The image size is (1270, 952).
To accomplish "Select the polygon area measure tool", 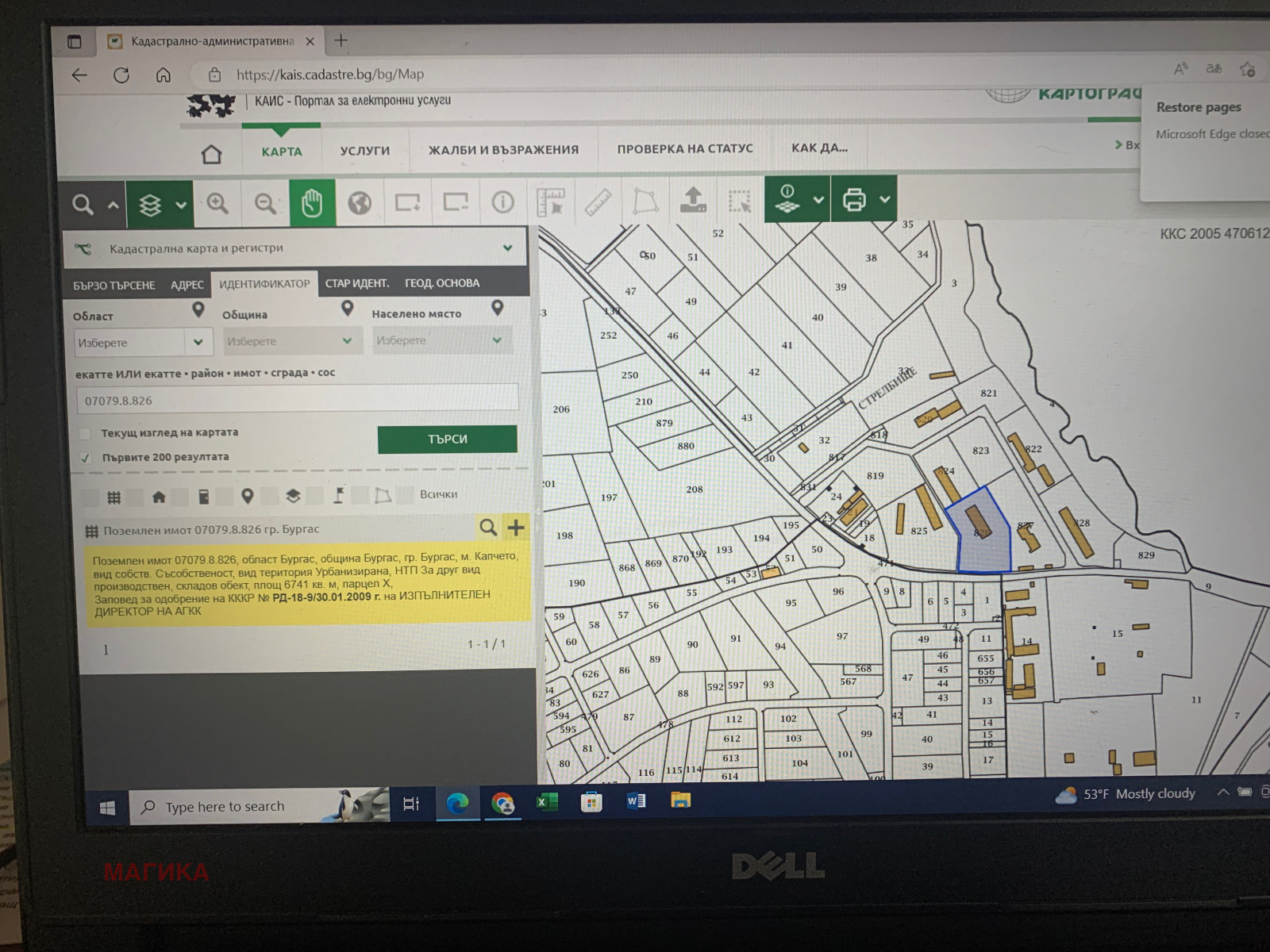I will pyautogui.click(x=645, y=202).
